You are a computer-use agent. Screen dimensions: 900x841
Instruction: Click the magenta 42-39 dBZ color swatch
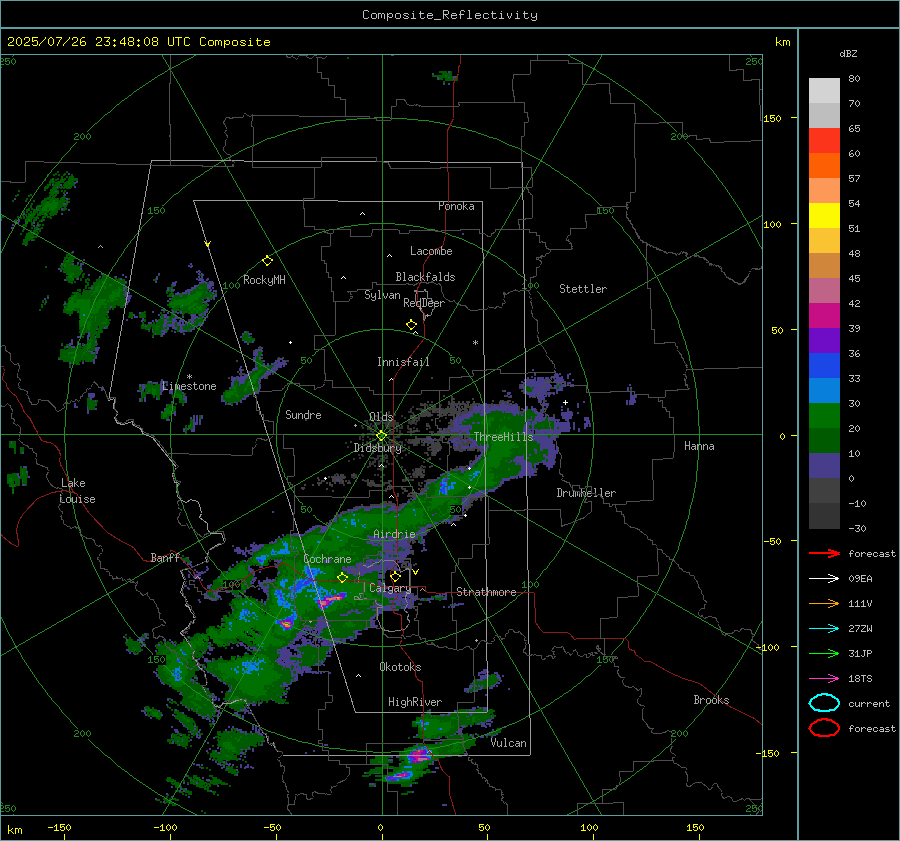click(x=824, y=316)
